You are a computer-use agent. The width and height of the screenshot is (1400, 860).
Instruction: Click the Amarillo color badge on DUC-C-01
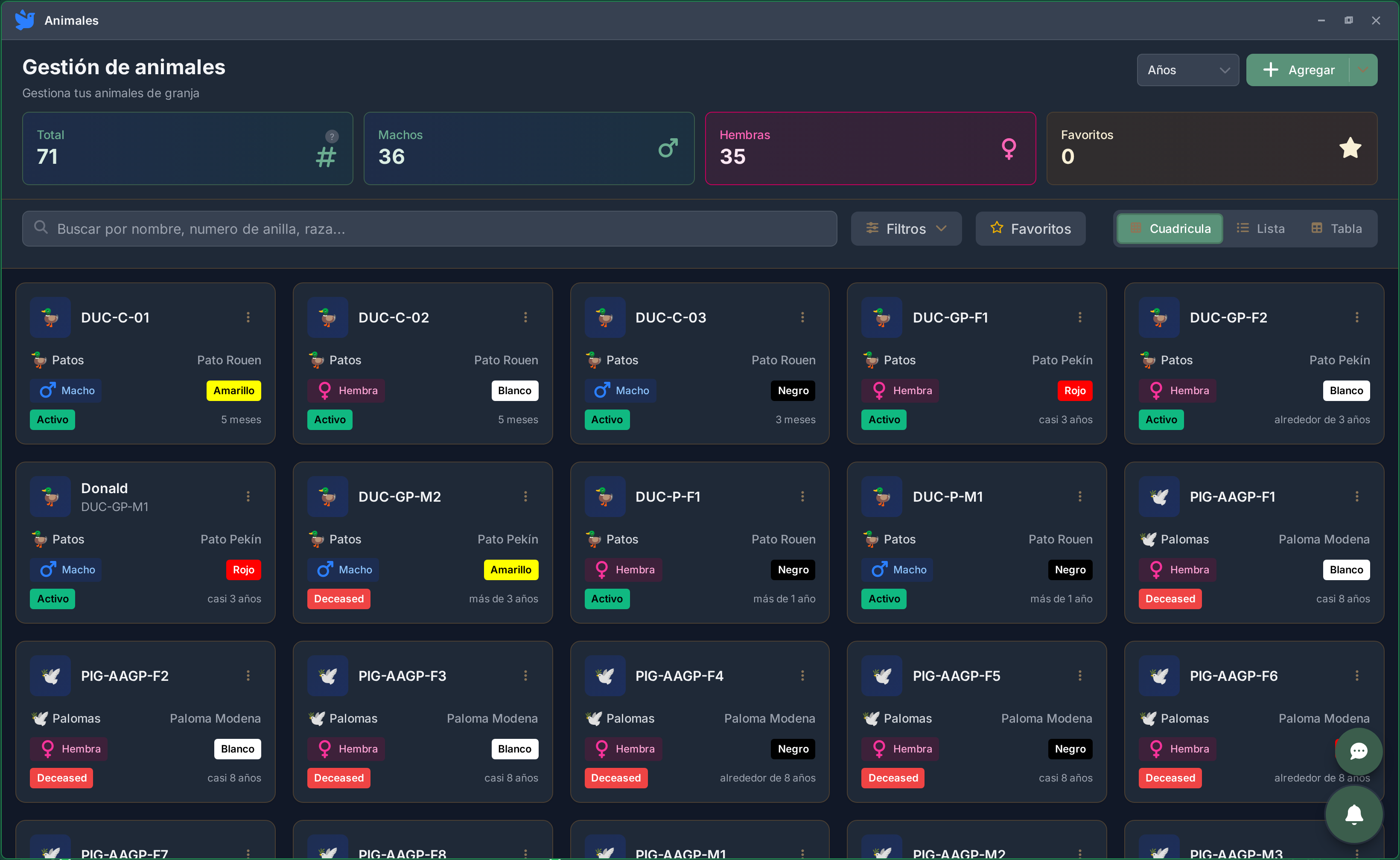[x=233, y=391]
